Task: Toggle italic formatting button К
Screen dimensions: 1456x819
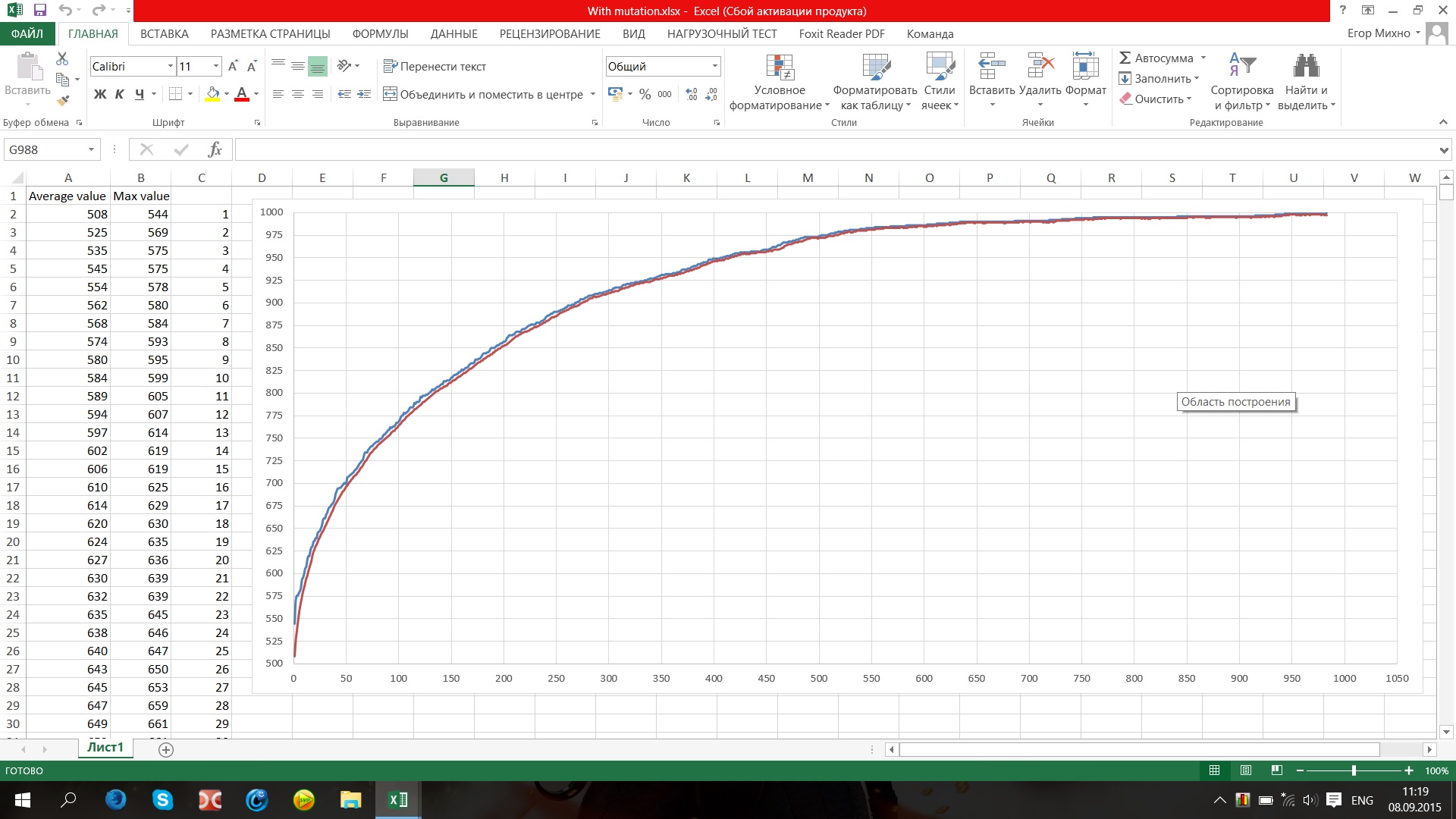Action: point(119,94)
